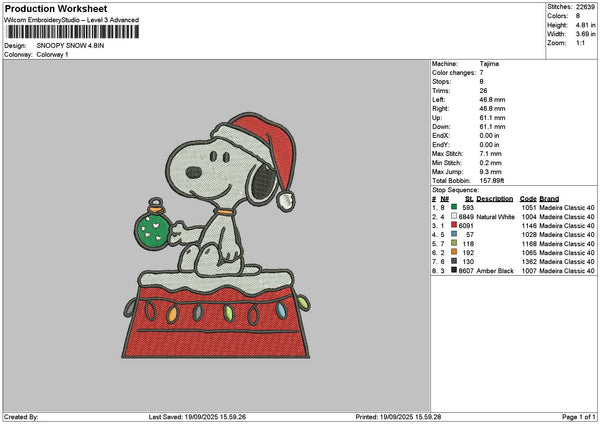
Task: Click the 'Amber Black' description
Action: click(x=495, y=271)
